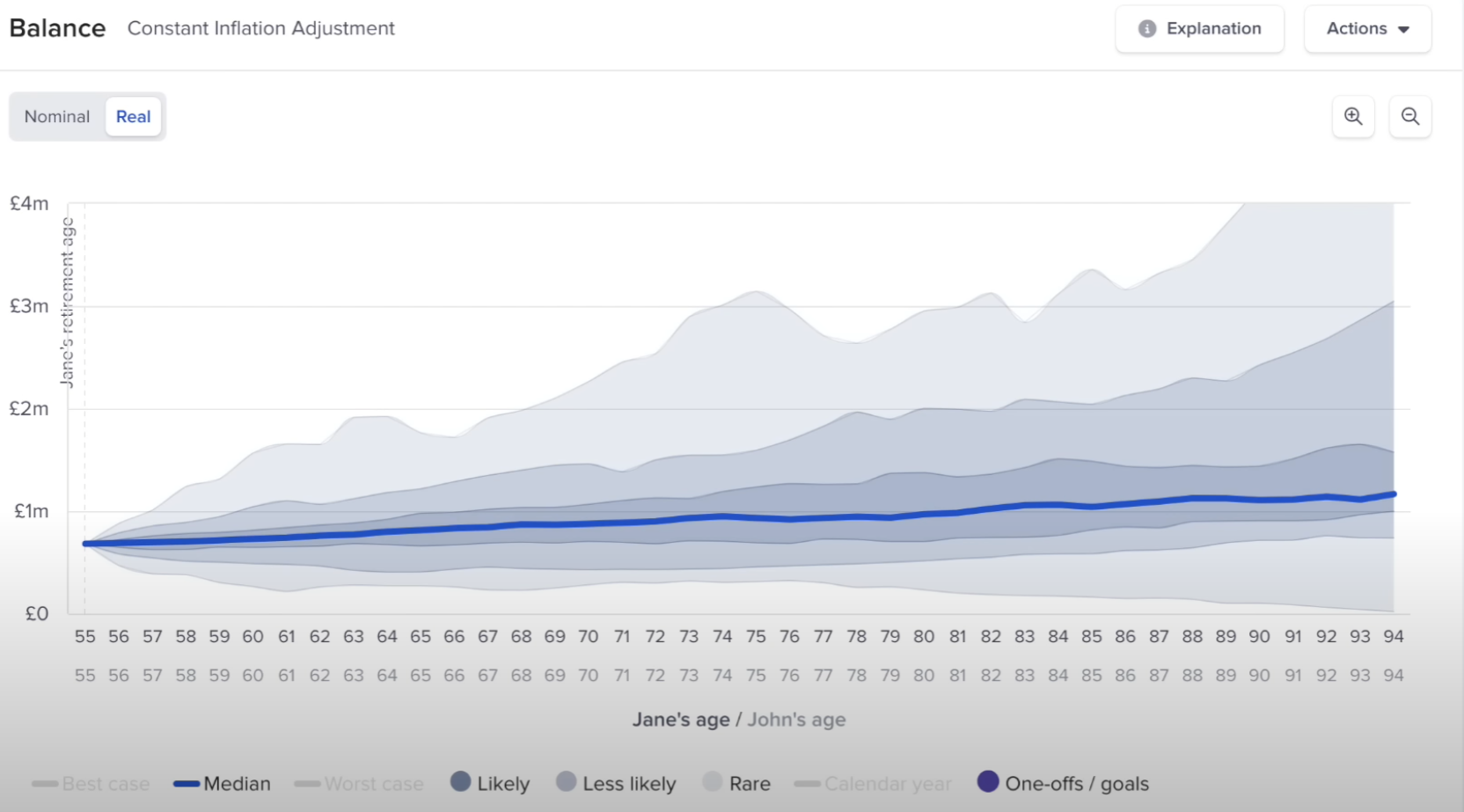Click Jane's age 80 on the upper axis row
1464x812 pixels.
click(924, 636)
